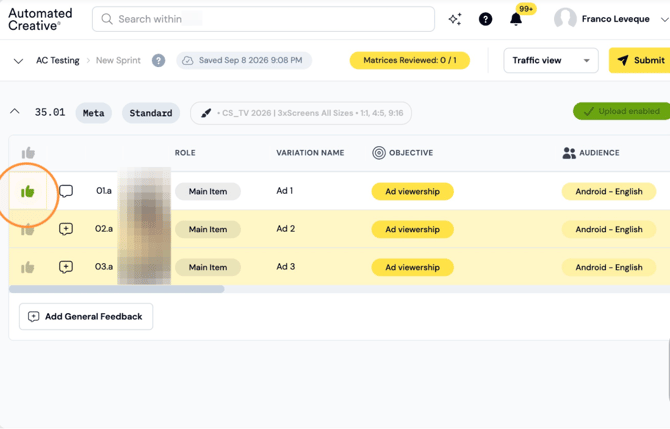Image resolution: width=670 pixels, height=429 pixels.
Task: Approve row 03.a with thumbs-up
Action: 28,267
